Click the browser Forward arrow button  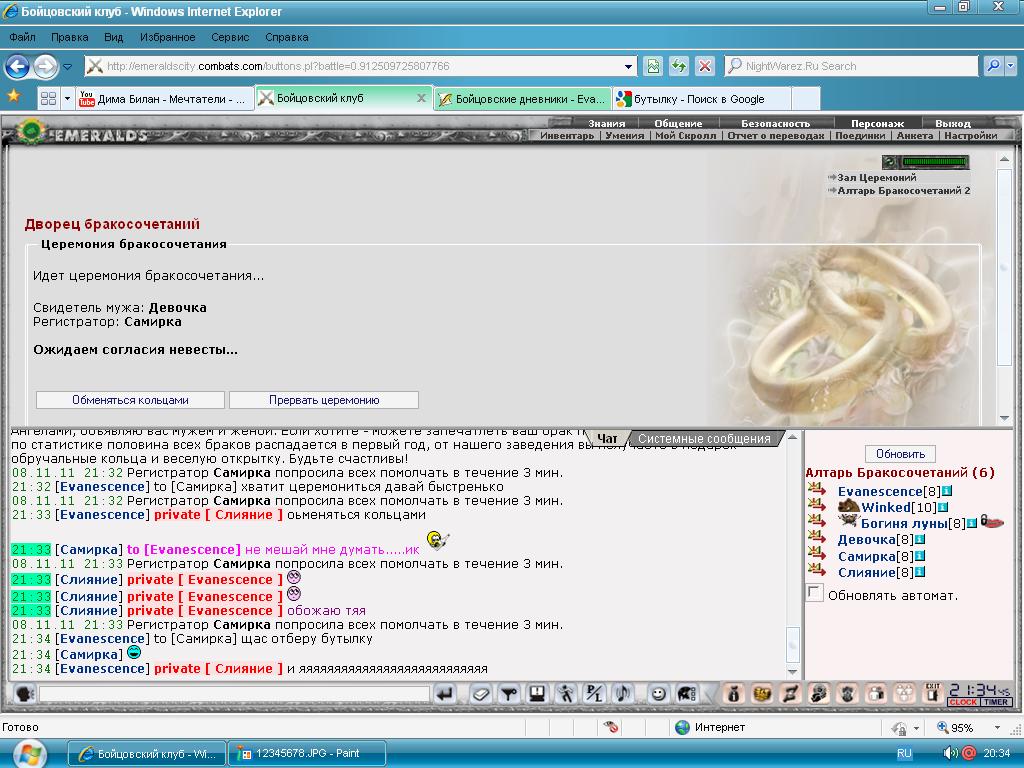tap(45, 66)
